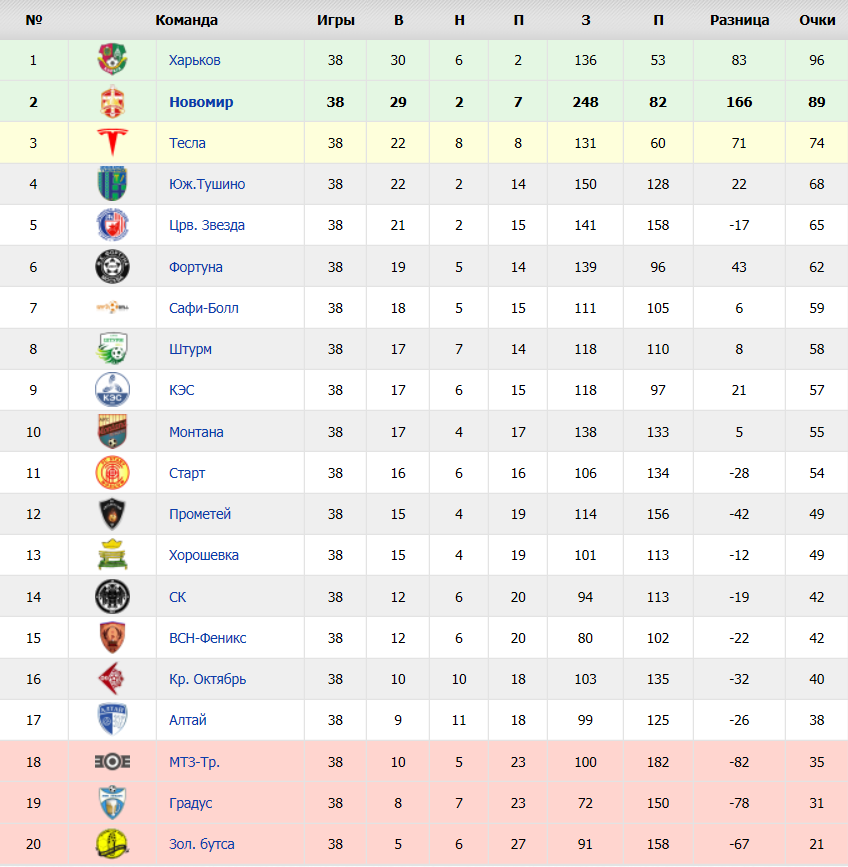
Task: Click the КЭС blue circular logo
Action: 112,390
